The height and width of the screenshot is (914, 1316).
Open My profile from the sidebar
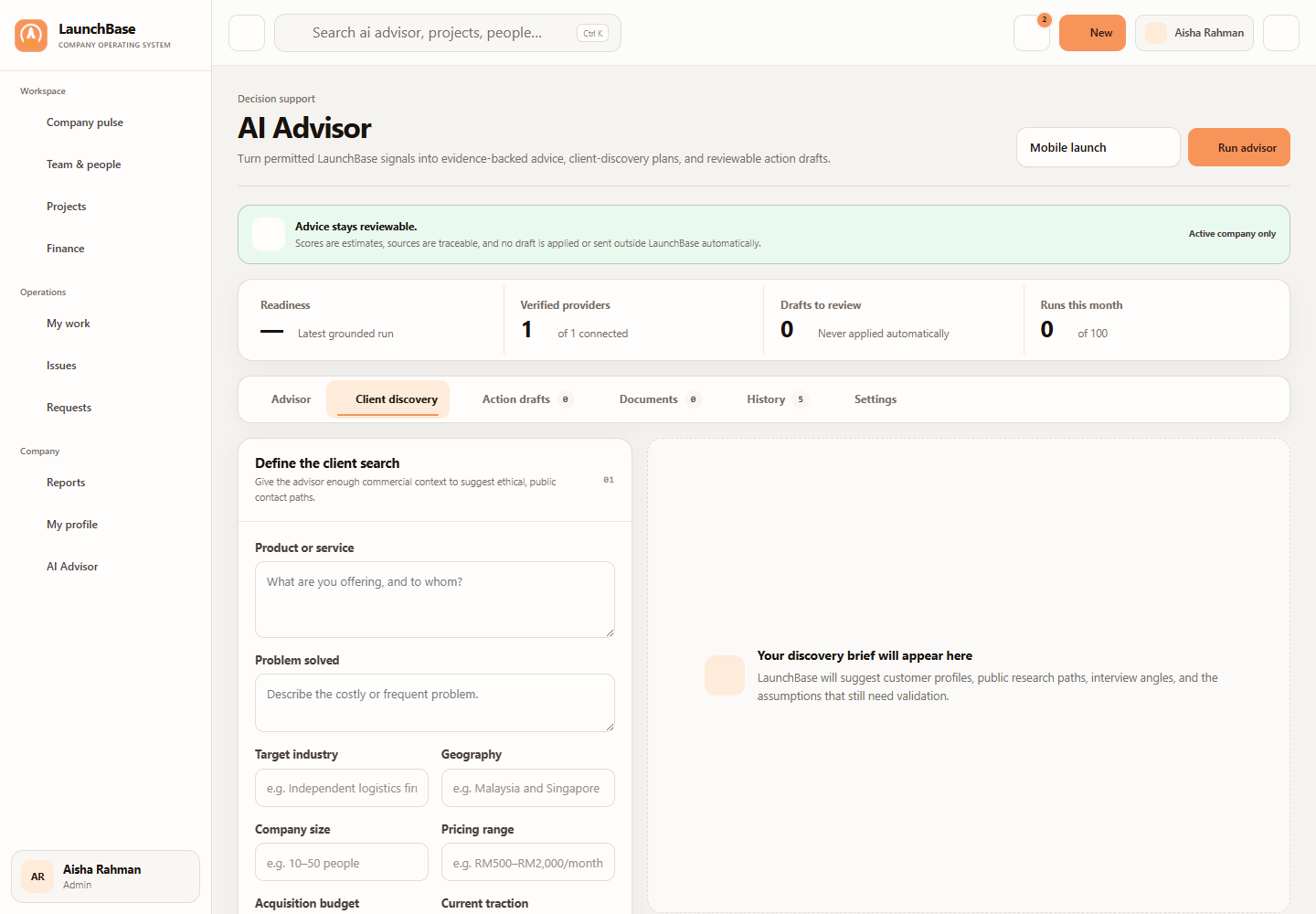[106, 525]
